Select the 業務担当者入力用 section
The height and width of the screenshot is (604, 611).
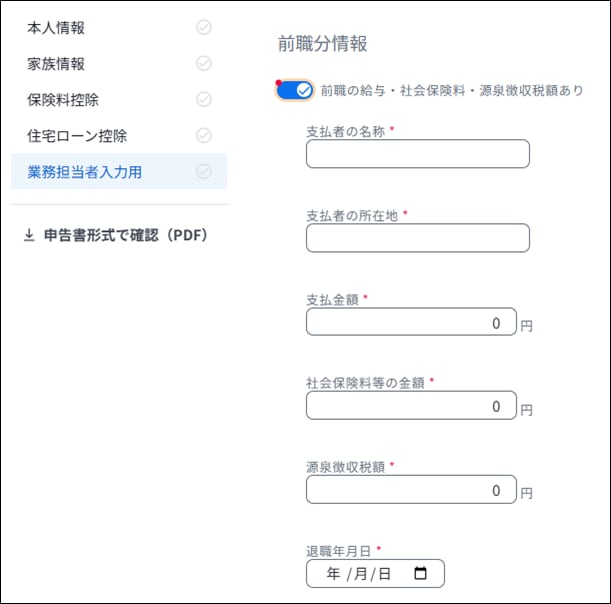(84, 172)
